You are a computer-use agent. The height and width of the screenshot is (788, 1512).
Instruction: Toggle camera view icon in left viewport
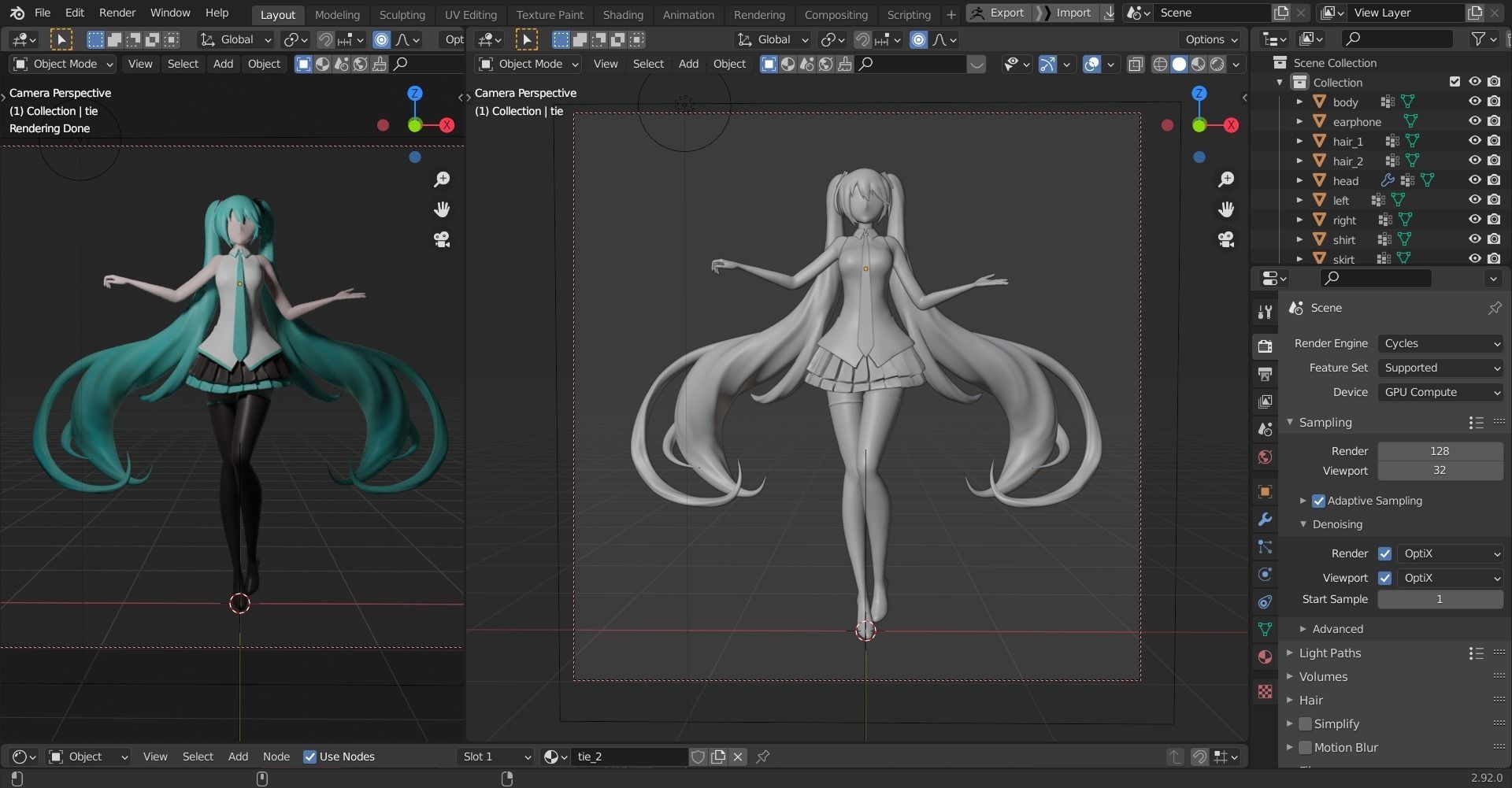[442, 239]
